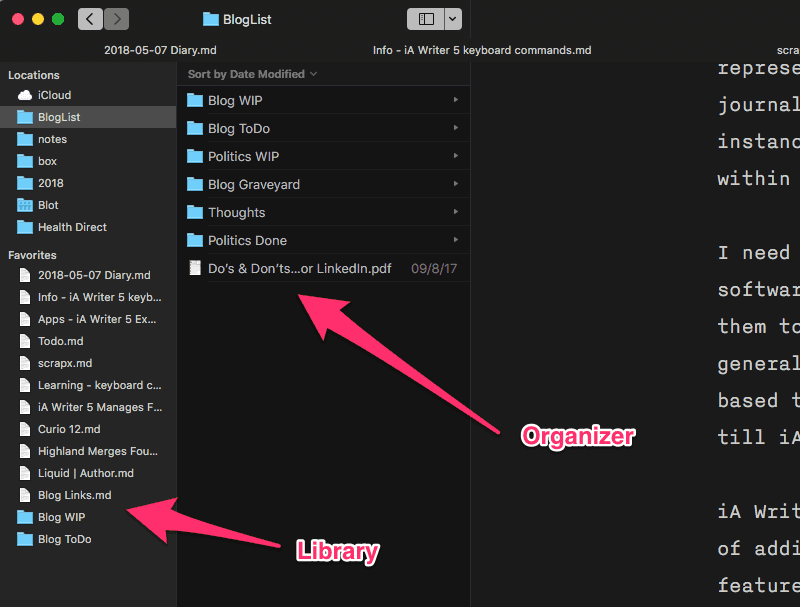The image size is (800, 607).
Task: Open Blog WIP folder in Favorites
Action: pyautogui.click(x=88, y=517)
